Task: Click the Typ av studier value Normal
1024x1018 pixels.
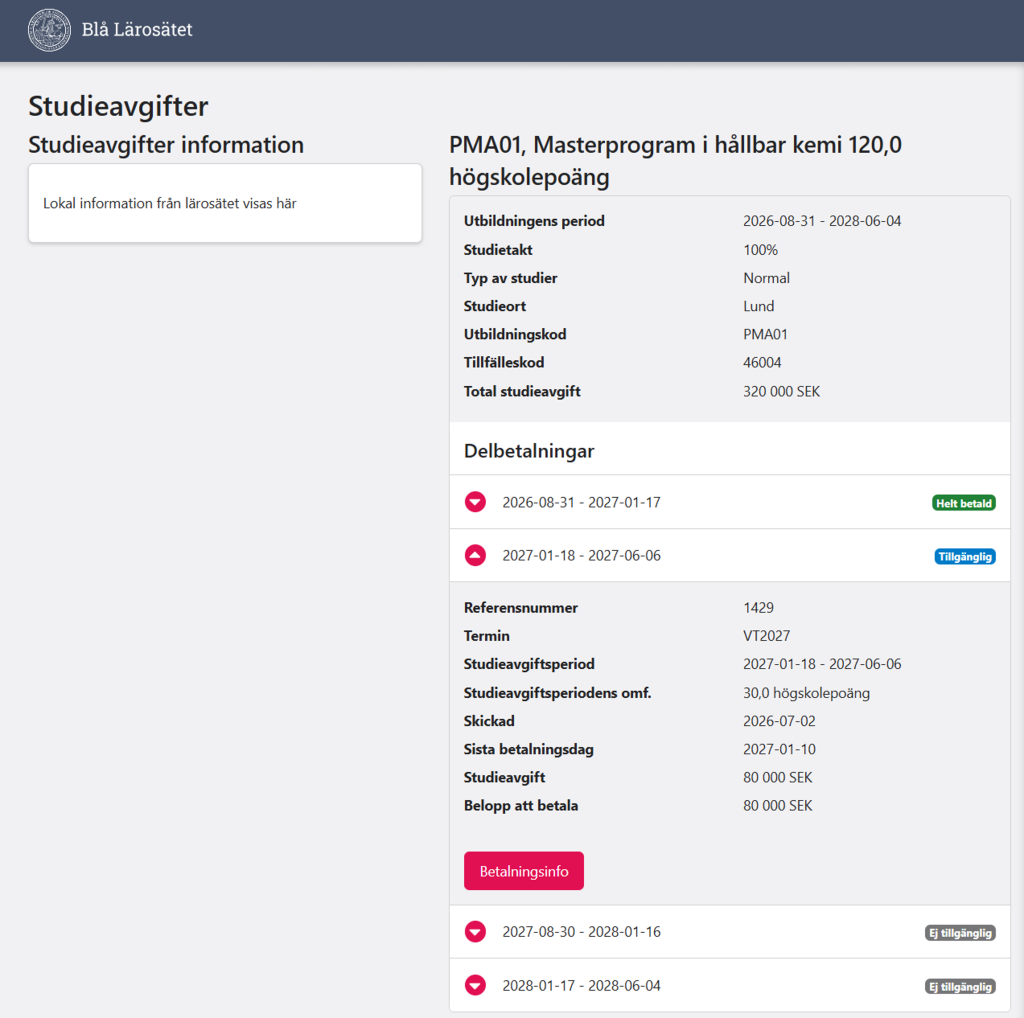Action: 766,278
